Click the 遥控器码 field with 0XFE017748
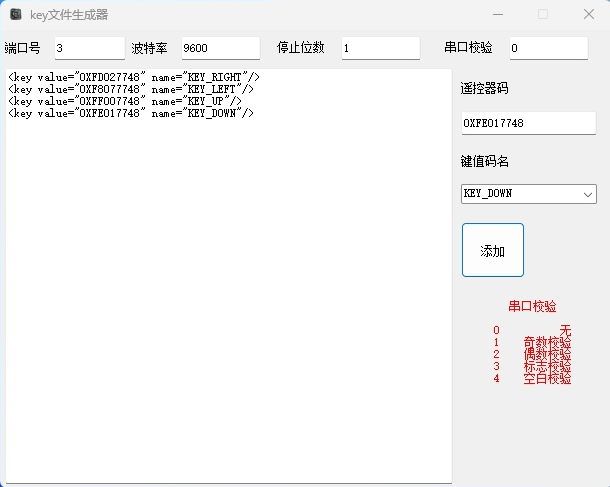The image size is (610, 487). click(527, 123)
